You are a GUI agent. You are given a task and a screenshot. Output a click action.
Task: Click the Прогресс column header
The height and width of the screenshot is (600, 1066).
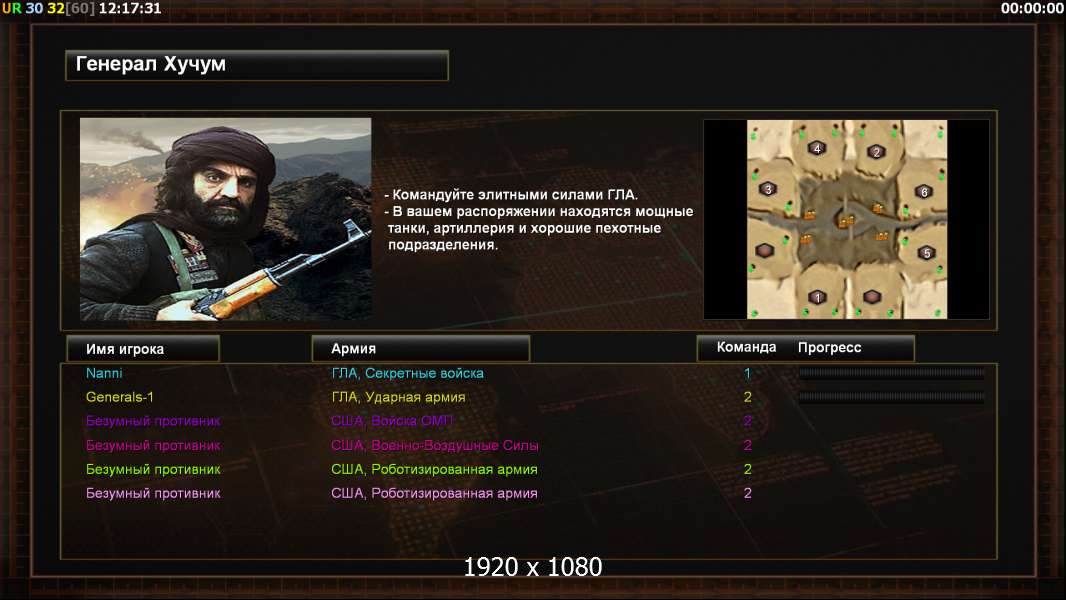(x=829, y=347)
